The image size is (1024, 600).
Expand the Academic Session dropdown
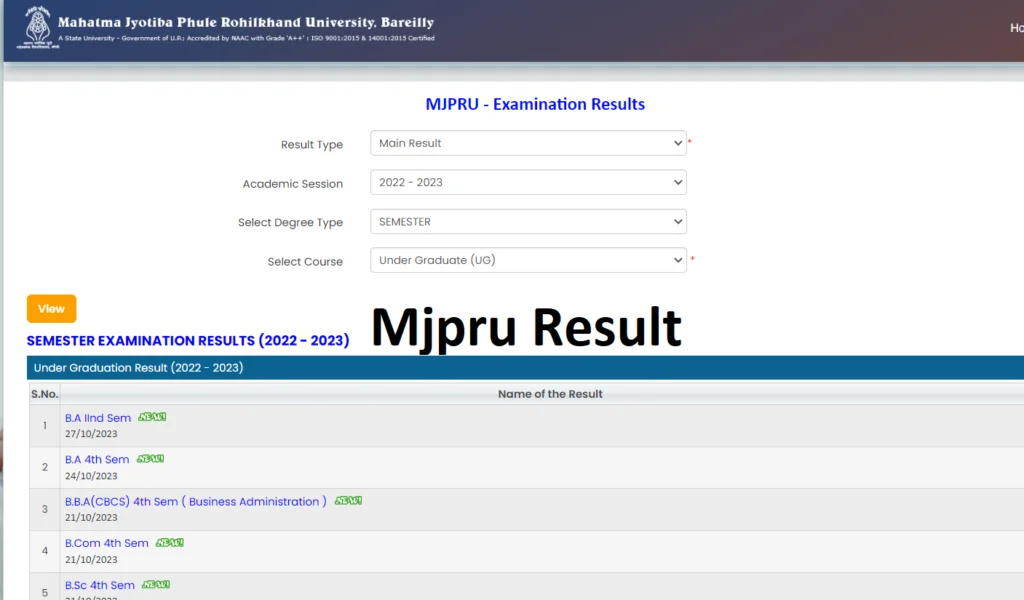(x=528, y=183)
